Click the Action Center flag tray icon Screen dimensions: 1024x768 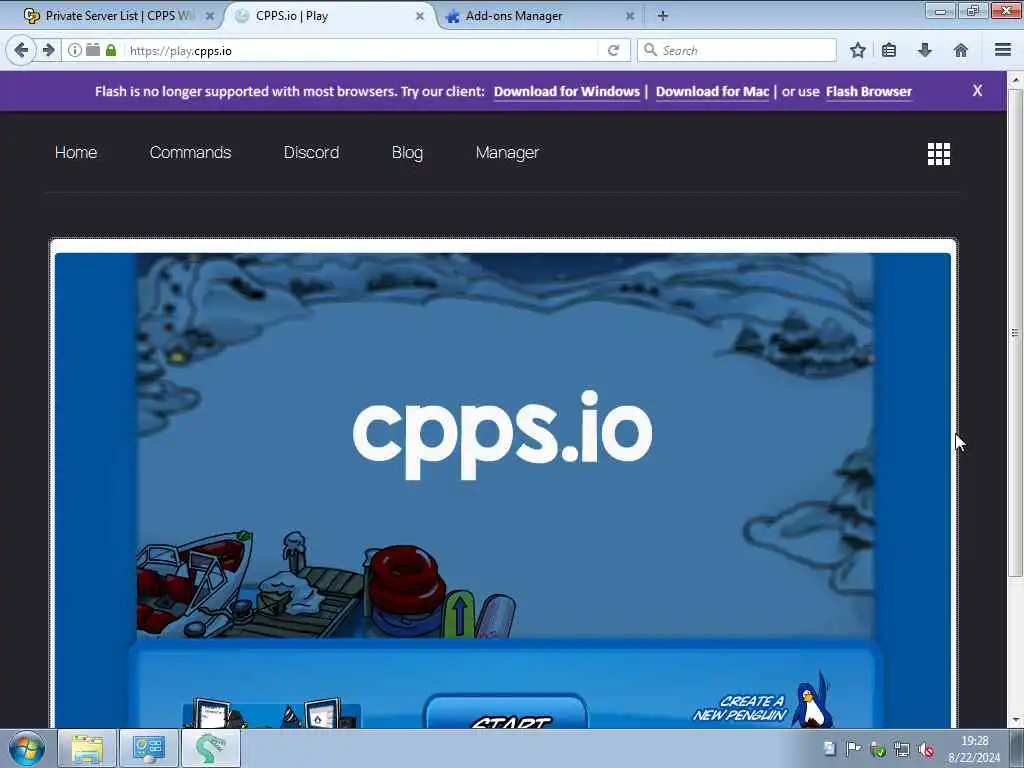pyautogui.click(x=853, y=748)
